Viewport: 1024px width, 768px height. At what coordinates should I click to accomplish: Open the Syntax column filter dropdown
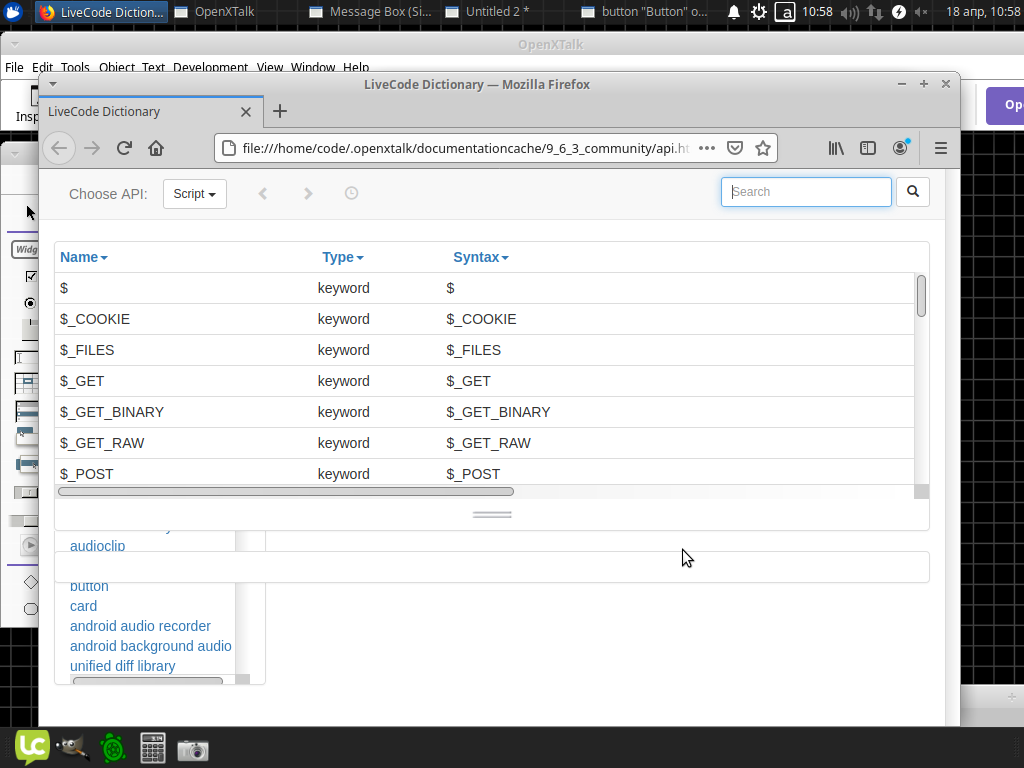click(x=481, y=257)
